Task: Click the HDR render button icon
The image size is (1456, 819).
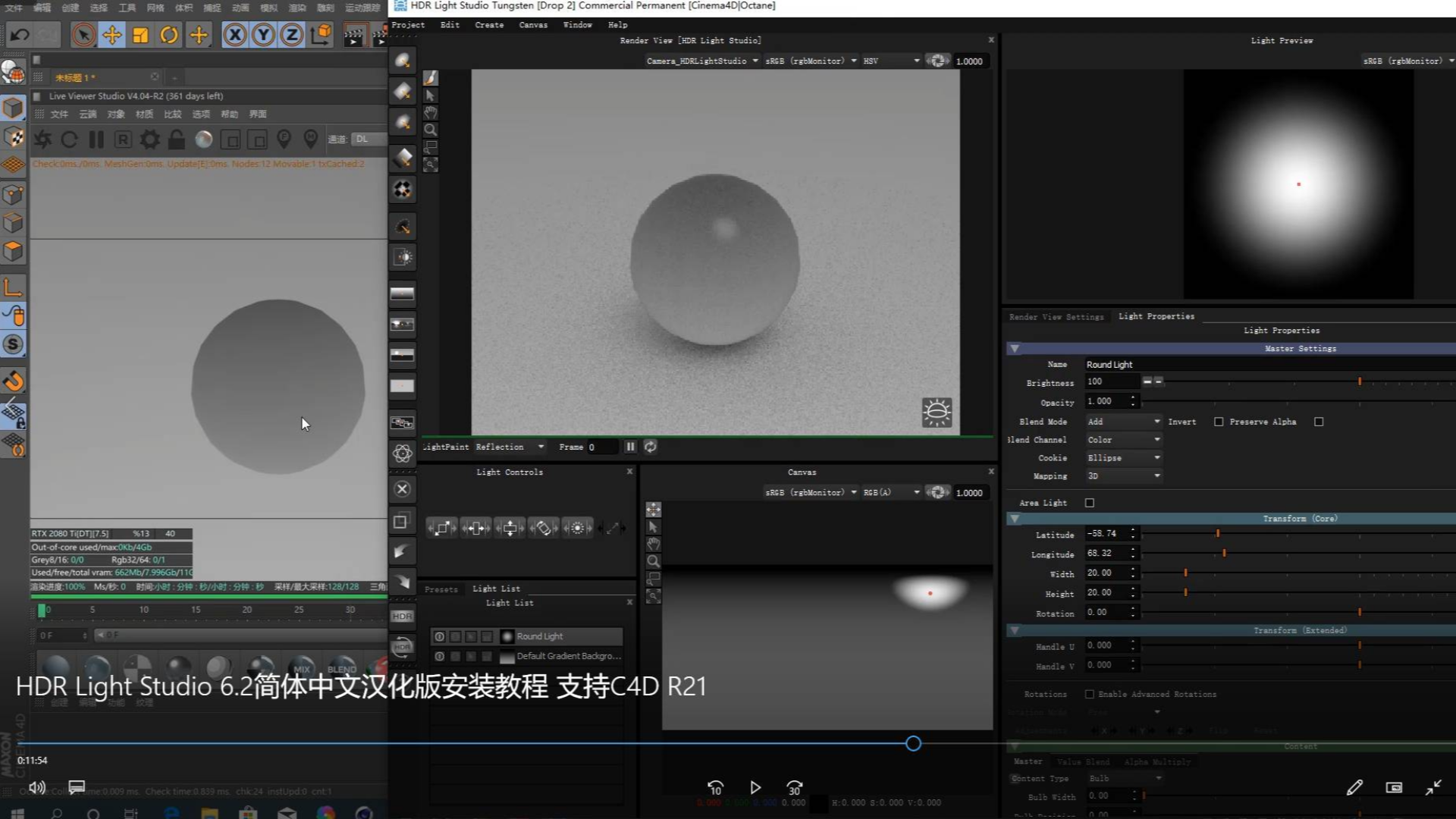Action: pos(403,616)
